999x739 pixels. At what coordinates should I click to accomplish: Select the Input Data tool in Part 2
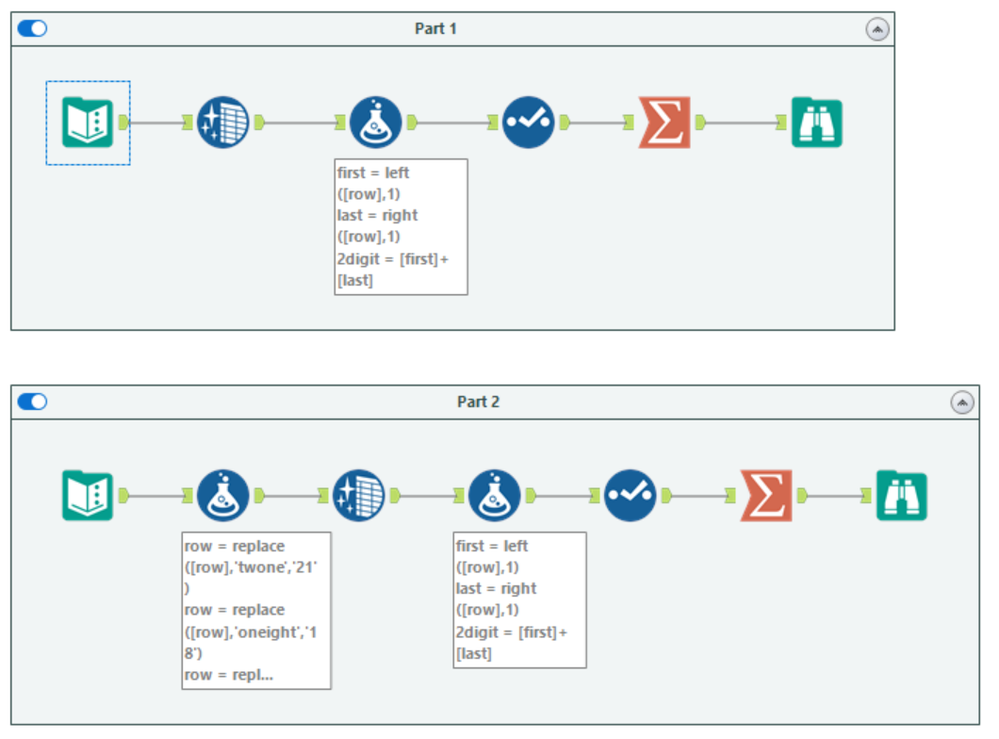(x=88, y=496)
